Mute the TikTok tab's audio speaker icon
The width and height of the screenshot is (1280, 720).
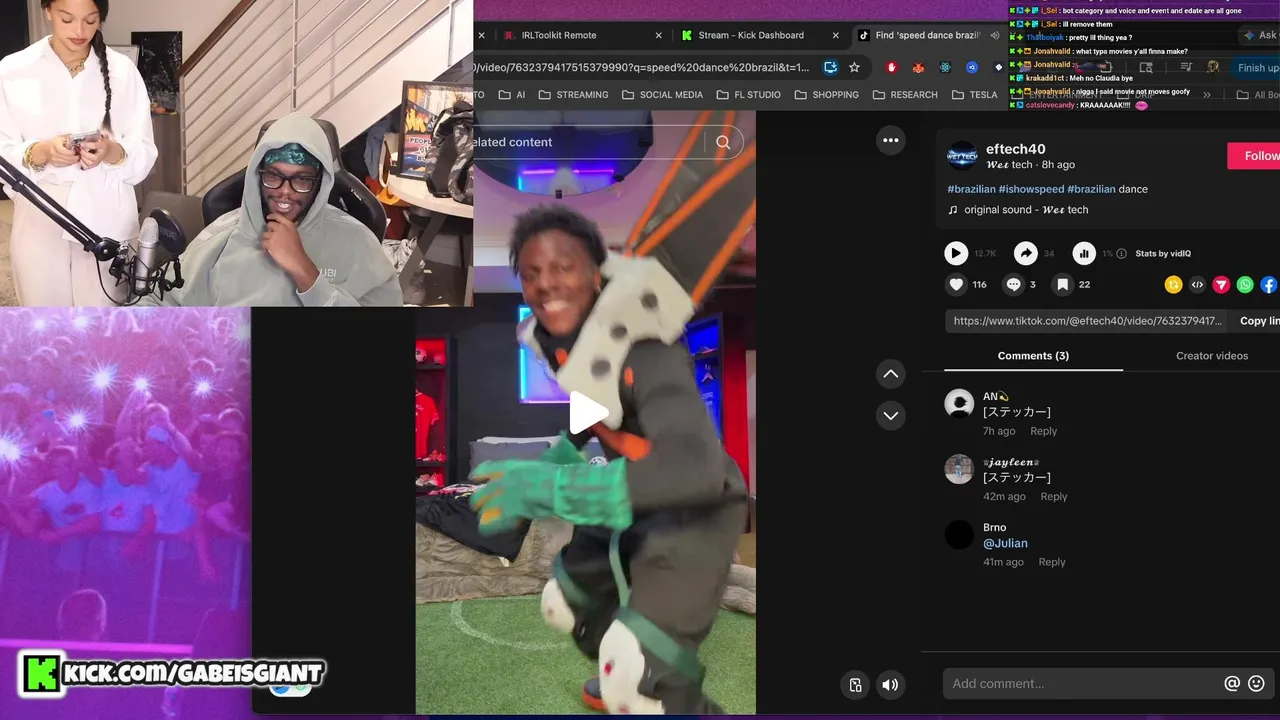point(995,35)
